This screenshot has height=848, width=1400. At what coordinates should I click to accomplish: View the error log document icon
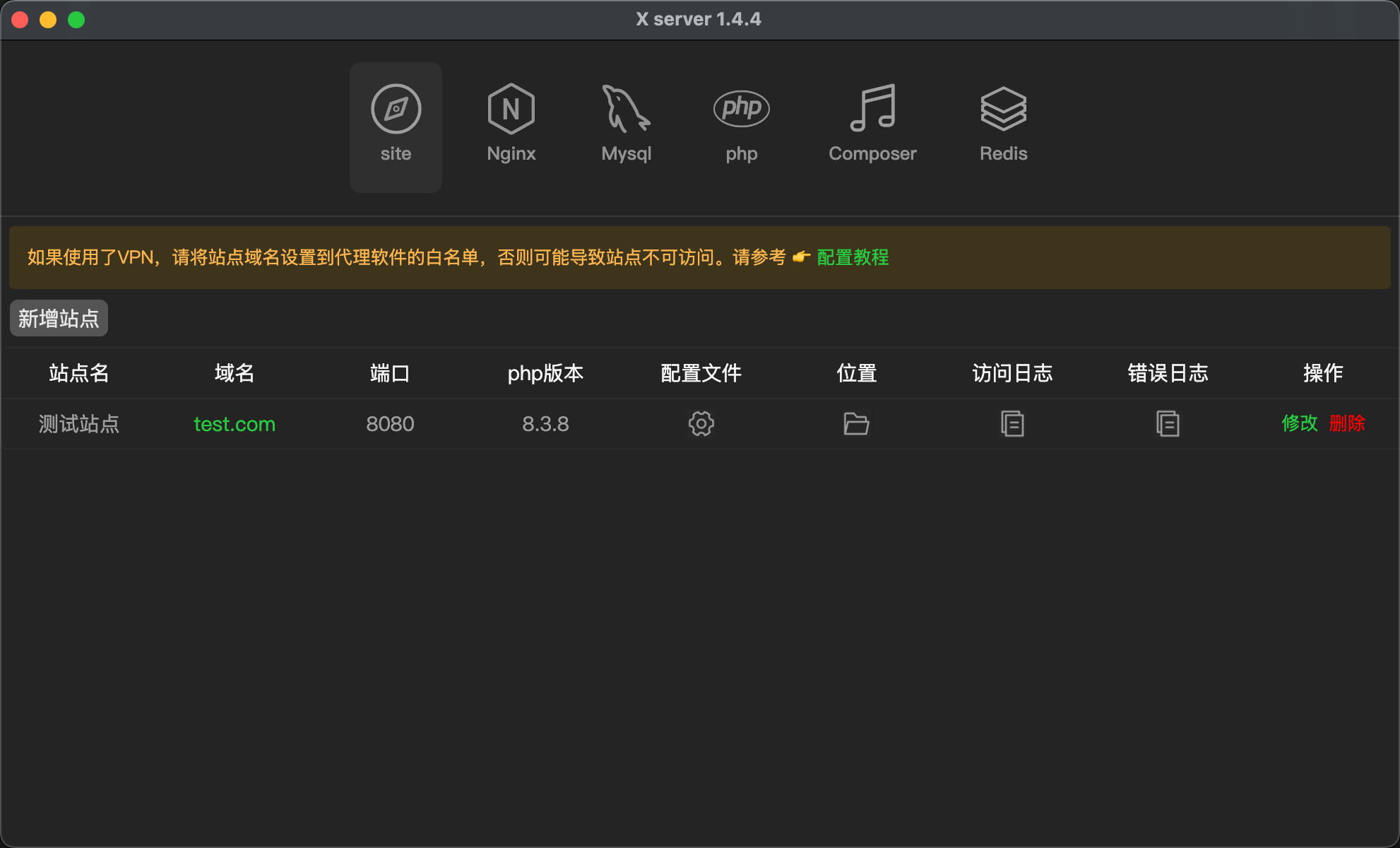pos(1168,424)
